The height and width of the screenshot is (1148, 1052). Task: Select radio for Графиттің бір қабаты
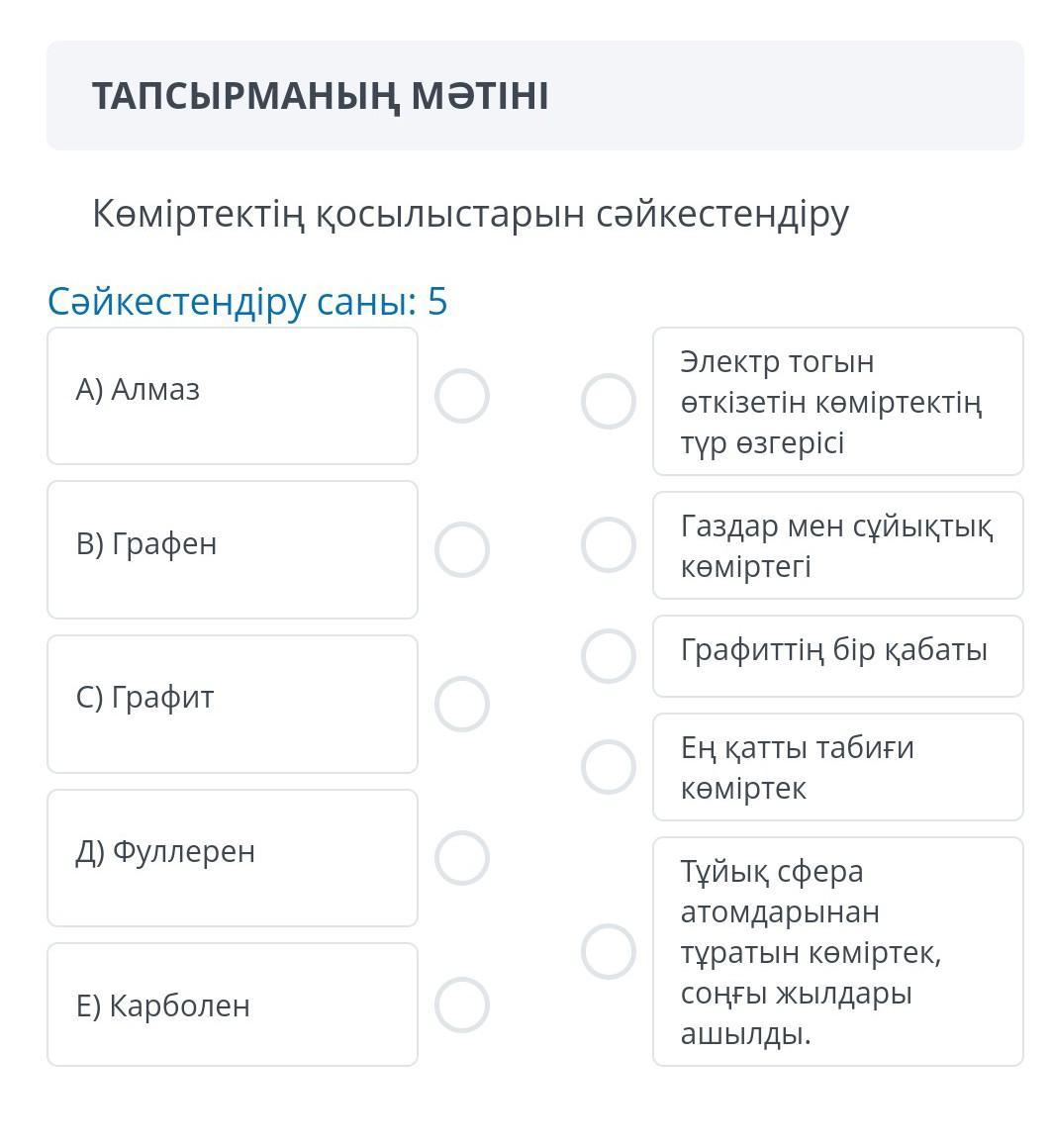[x=608, y=656]
